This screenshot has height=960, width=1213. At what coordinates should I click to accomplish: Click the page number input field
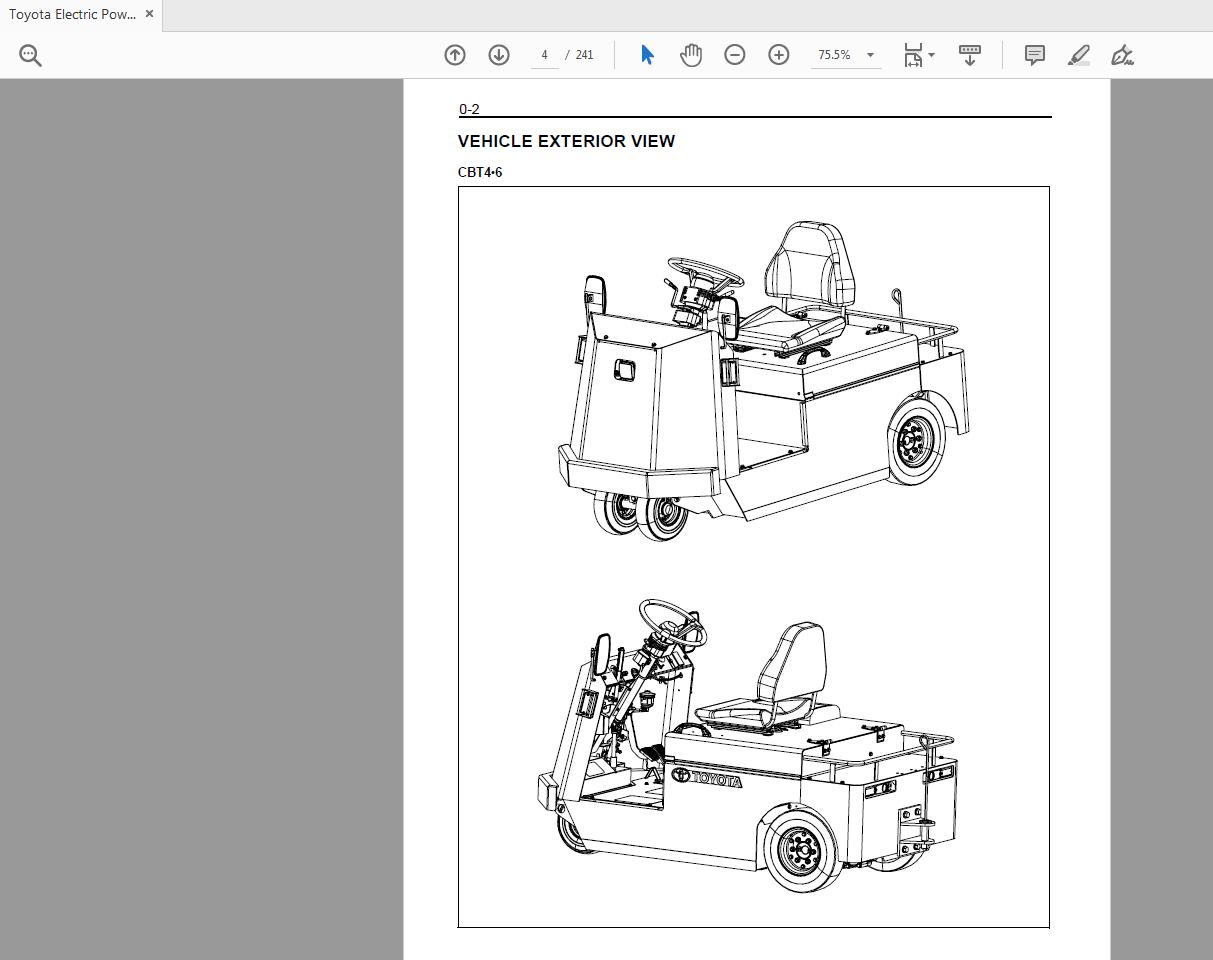[544, 55]
